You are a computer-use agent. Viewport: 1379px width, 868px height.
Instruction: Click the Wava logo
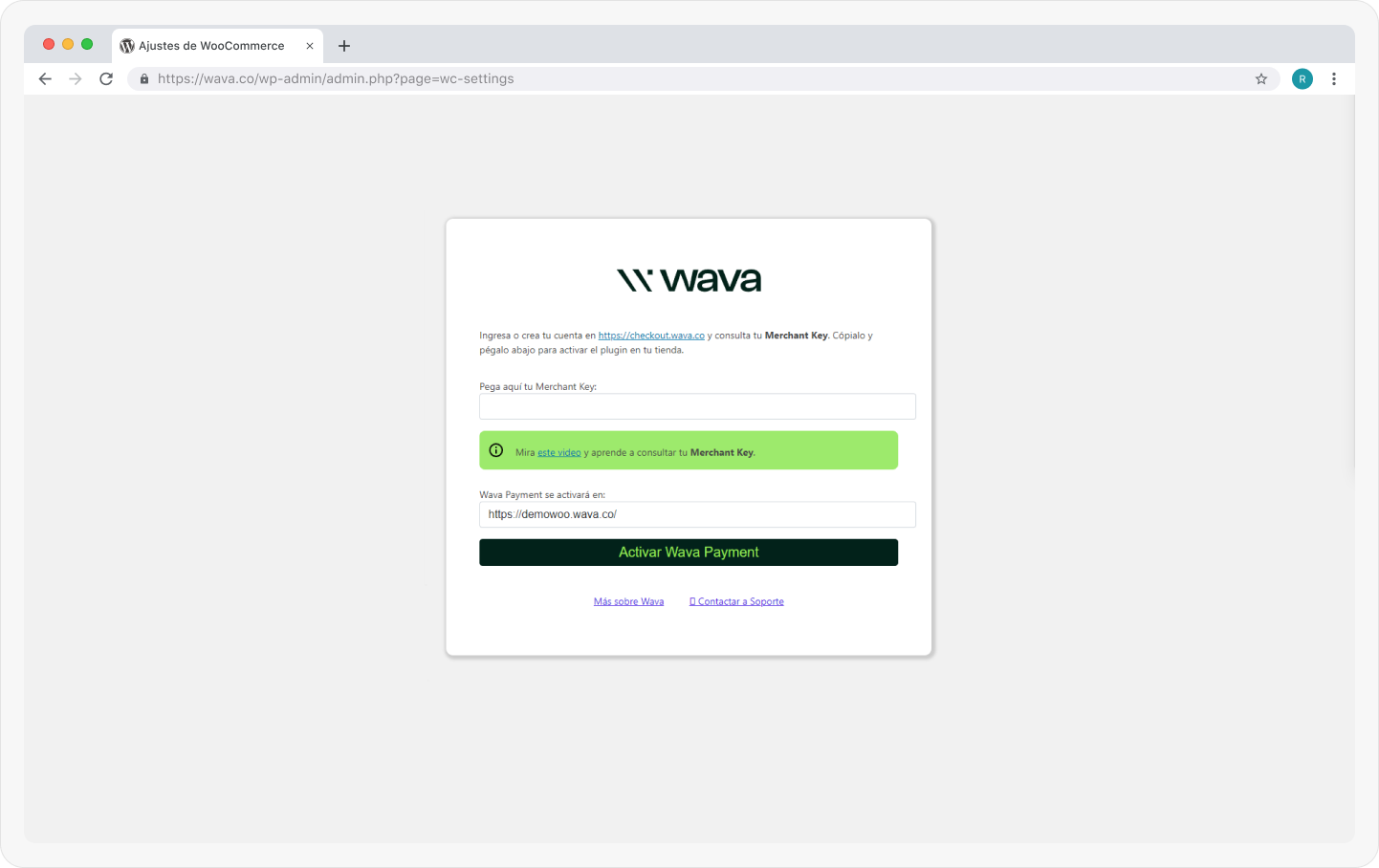pos(689,280)
